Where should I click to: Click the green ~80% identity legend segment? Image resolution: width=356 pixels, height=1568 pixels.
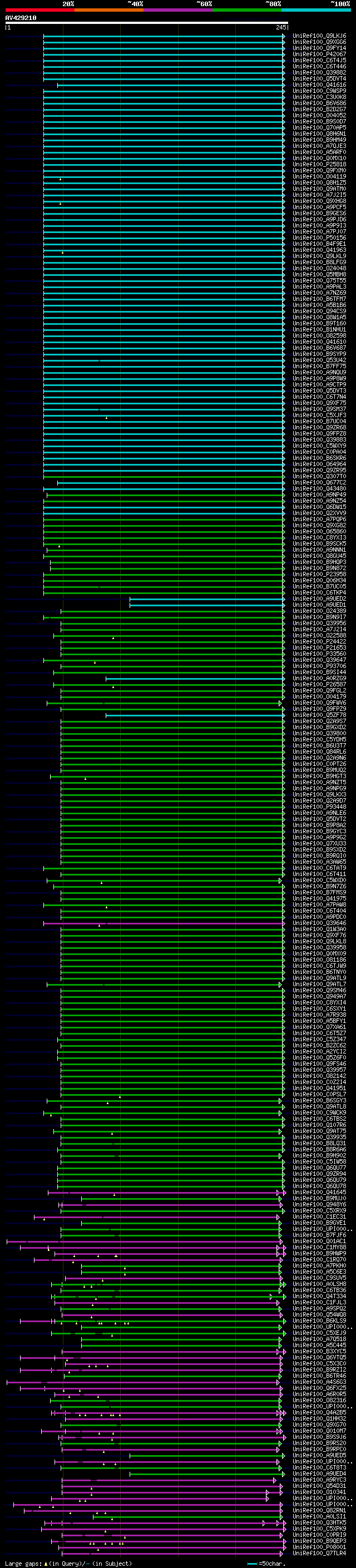coord(247,10)
